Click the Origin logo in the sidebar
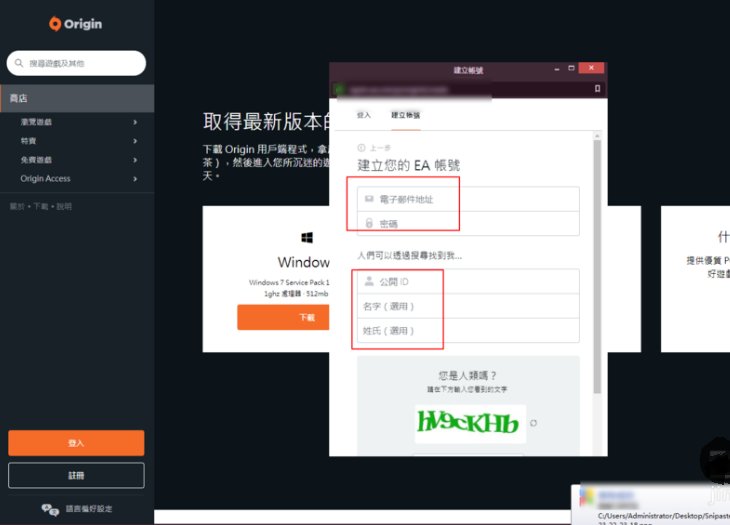The image size is (730, 525). (x=75, y=24)
